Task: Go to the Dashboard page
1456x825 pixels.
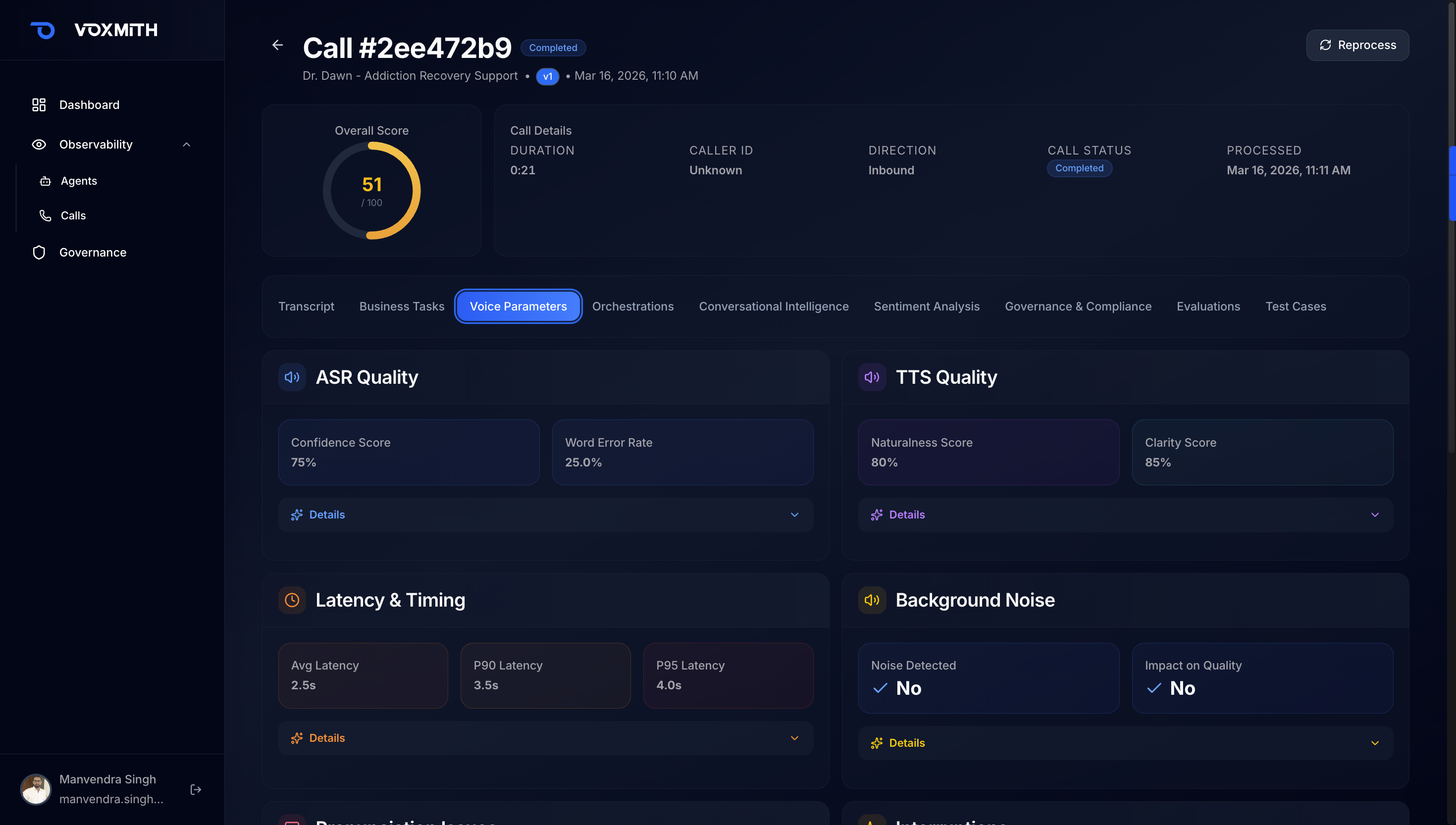Action: (x=89, y=105)
